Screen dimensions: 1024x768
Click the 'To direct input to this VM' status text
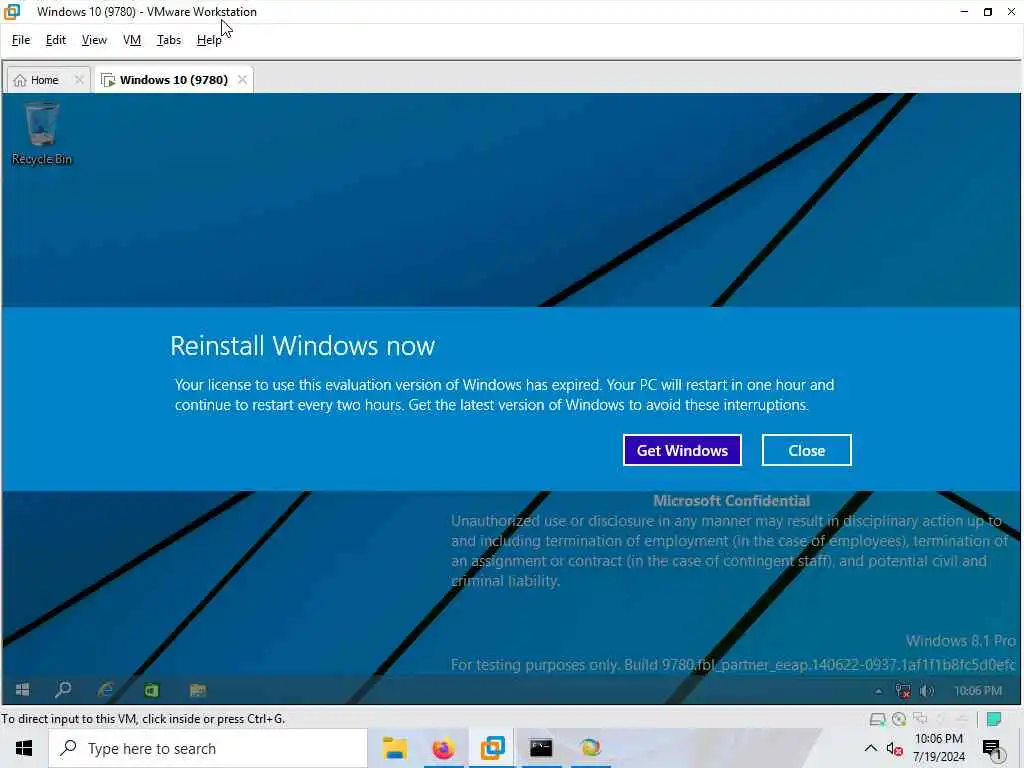coord(142,719)
